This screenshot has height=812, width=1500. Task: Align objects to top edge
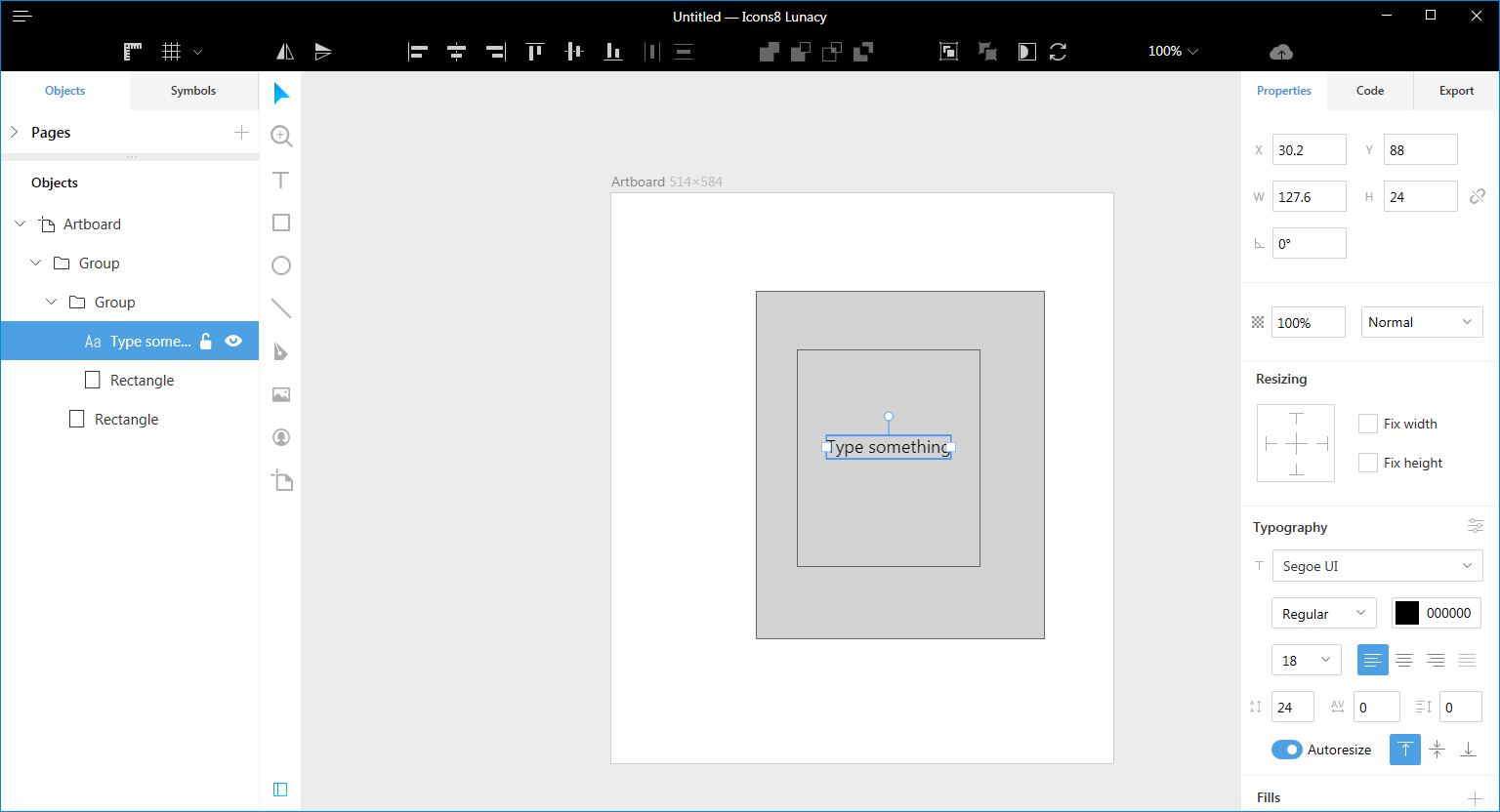pyautogui.click(x=534, y=52)
